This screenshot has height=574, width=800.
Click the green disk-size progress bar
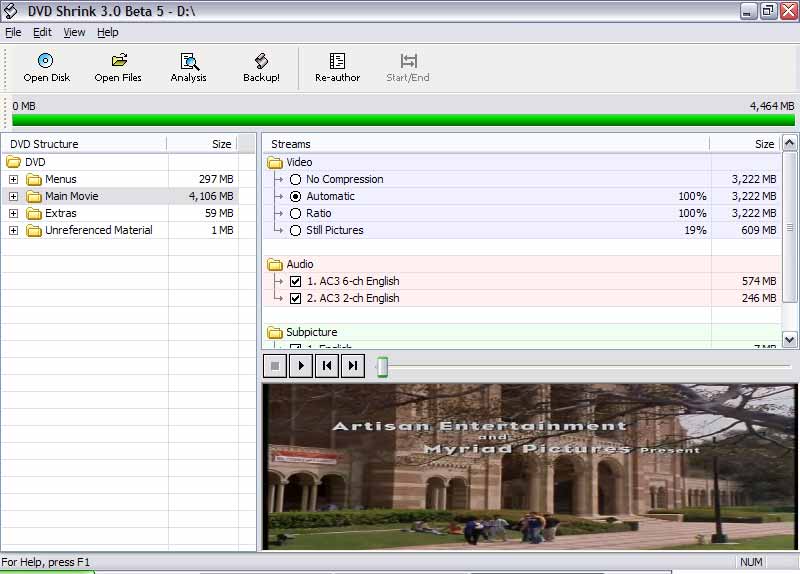pyautogui.click(x=403, y=120)
